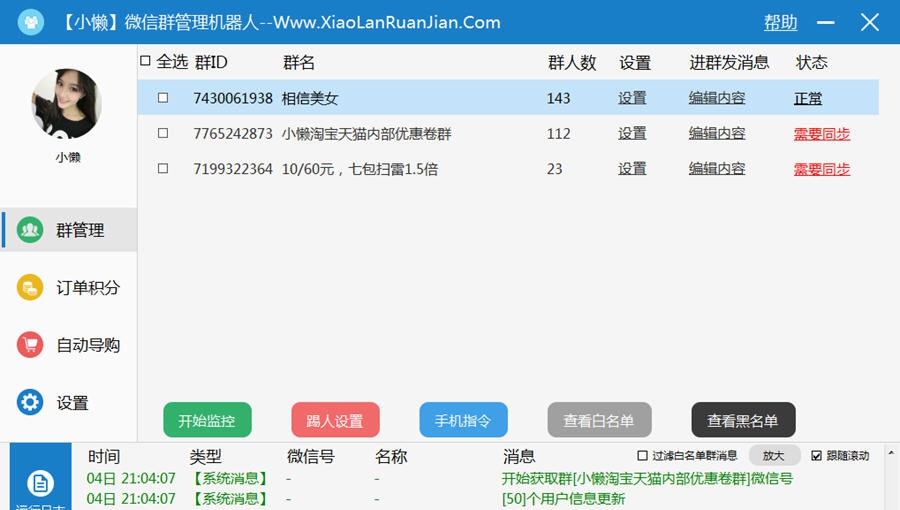Click 需要同步 for group 7199322364
This screenshot has height=510, width=900.
(821, 169)
